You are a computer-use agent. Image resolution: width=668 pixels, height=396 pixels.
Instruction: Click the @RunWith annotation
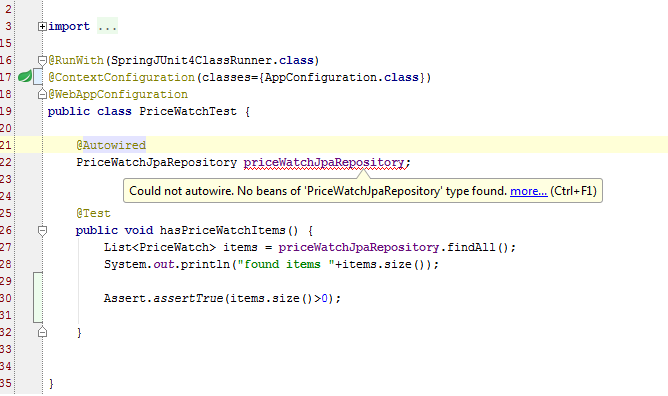(76, 60)
